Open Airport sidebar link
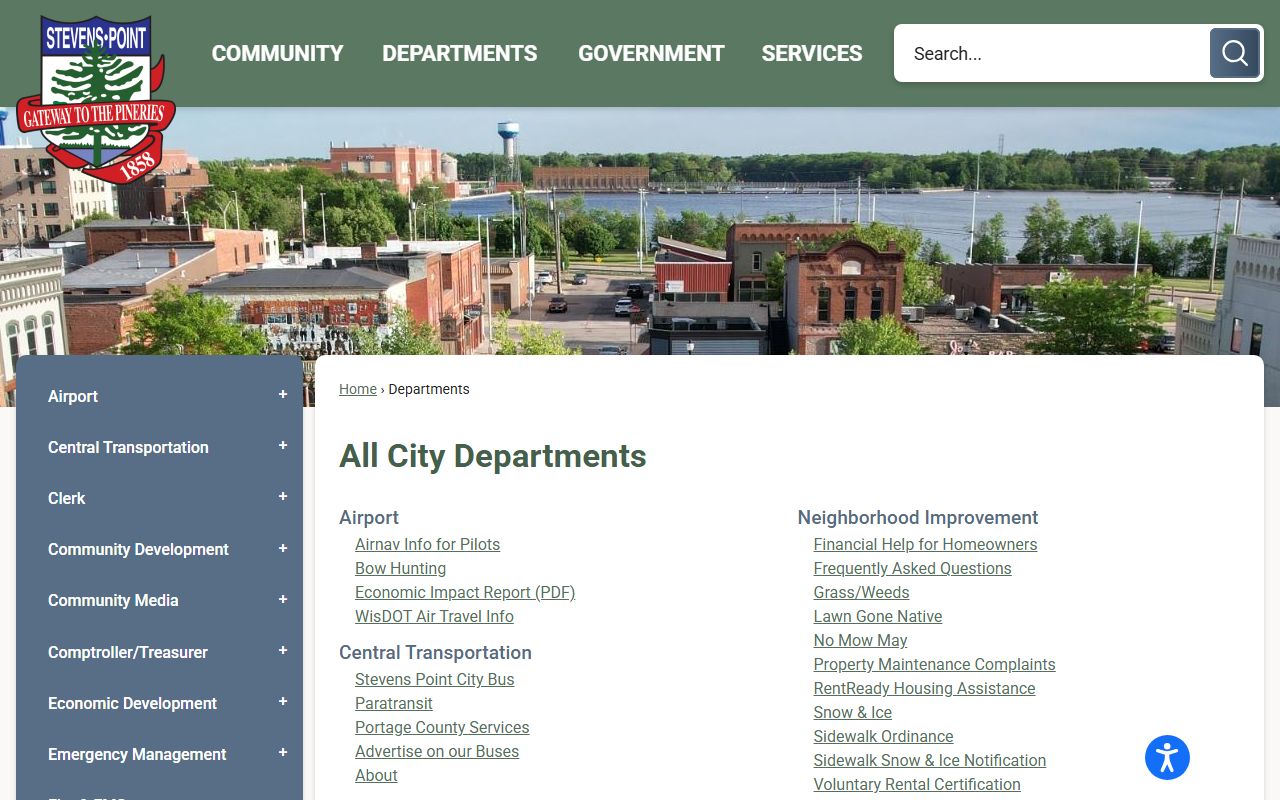 pos(73,396)
